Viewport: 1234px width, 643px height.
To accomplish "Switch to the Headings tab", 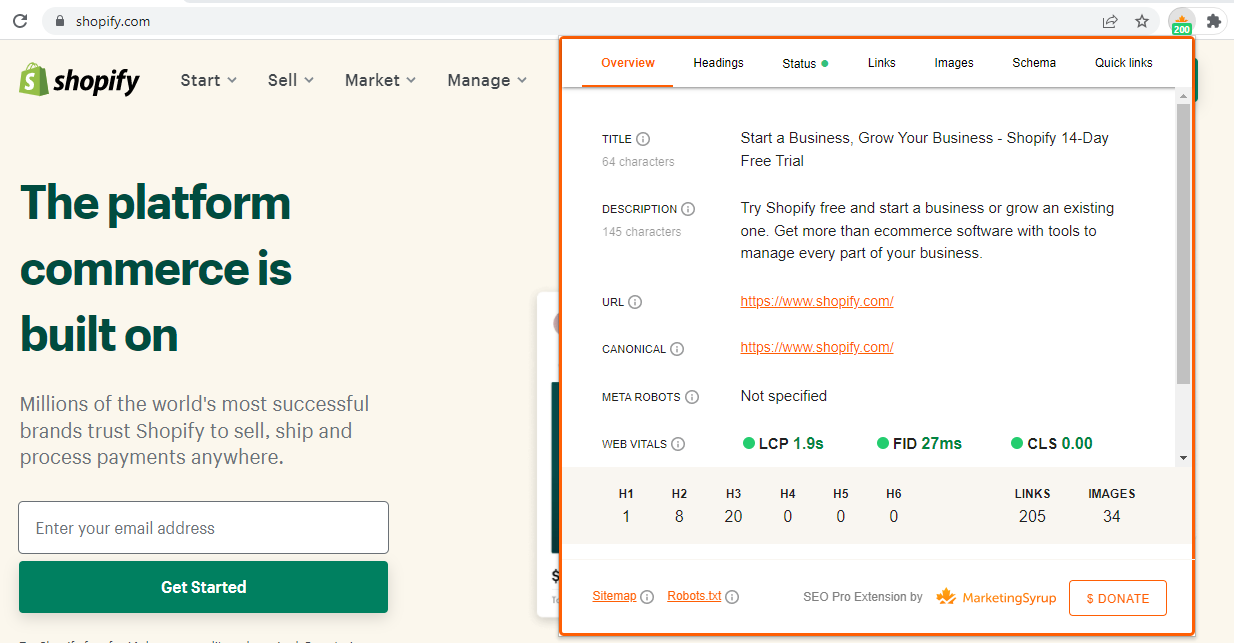I will click(x=718, y=63).
